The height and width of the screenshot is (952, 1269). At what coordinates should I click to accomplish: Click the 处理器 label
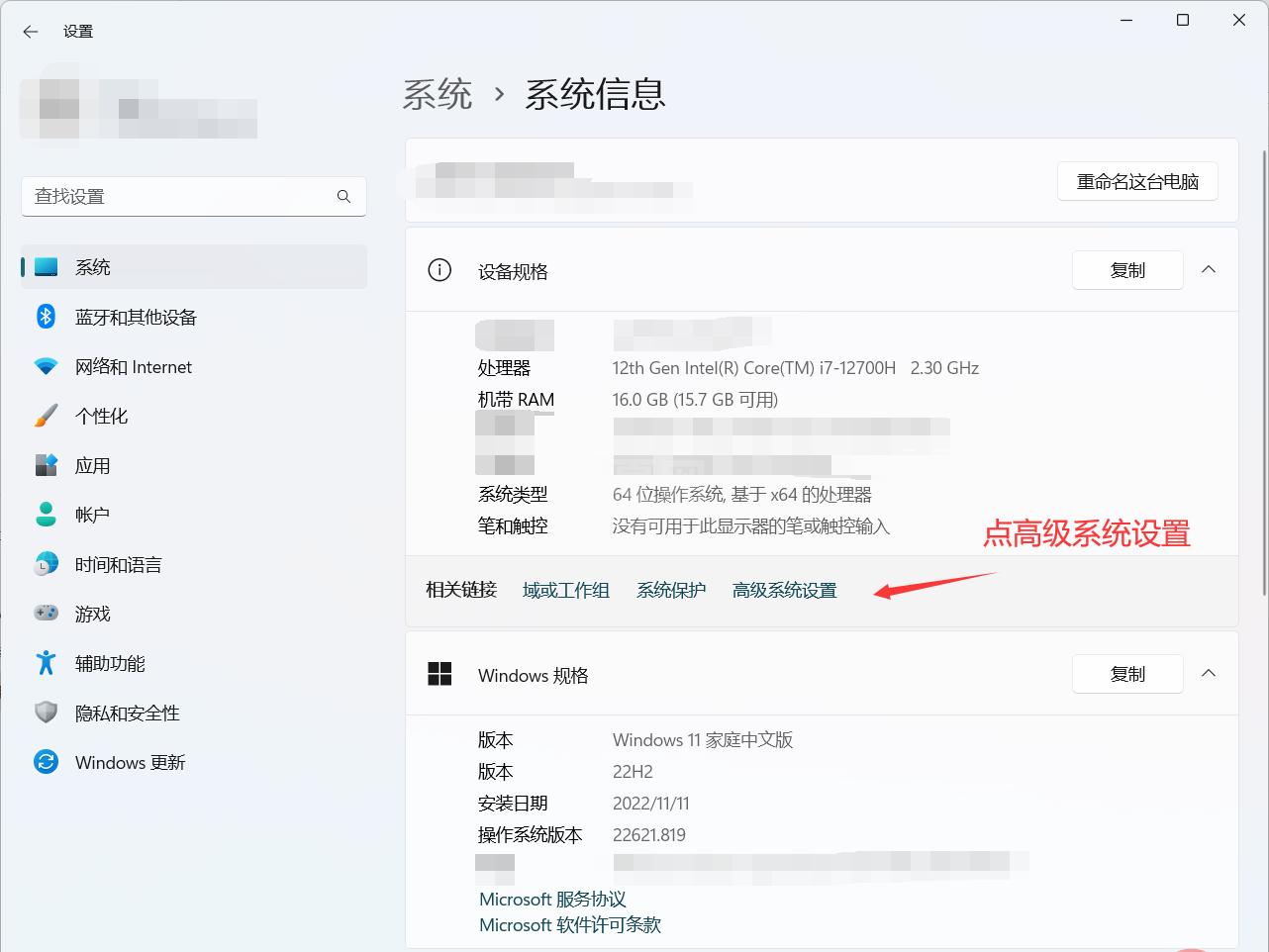click(504, 368)
